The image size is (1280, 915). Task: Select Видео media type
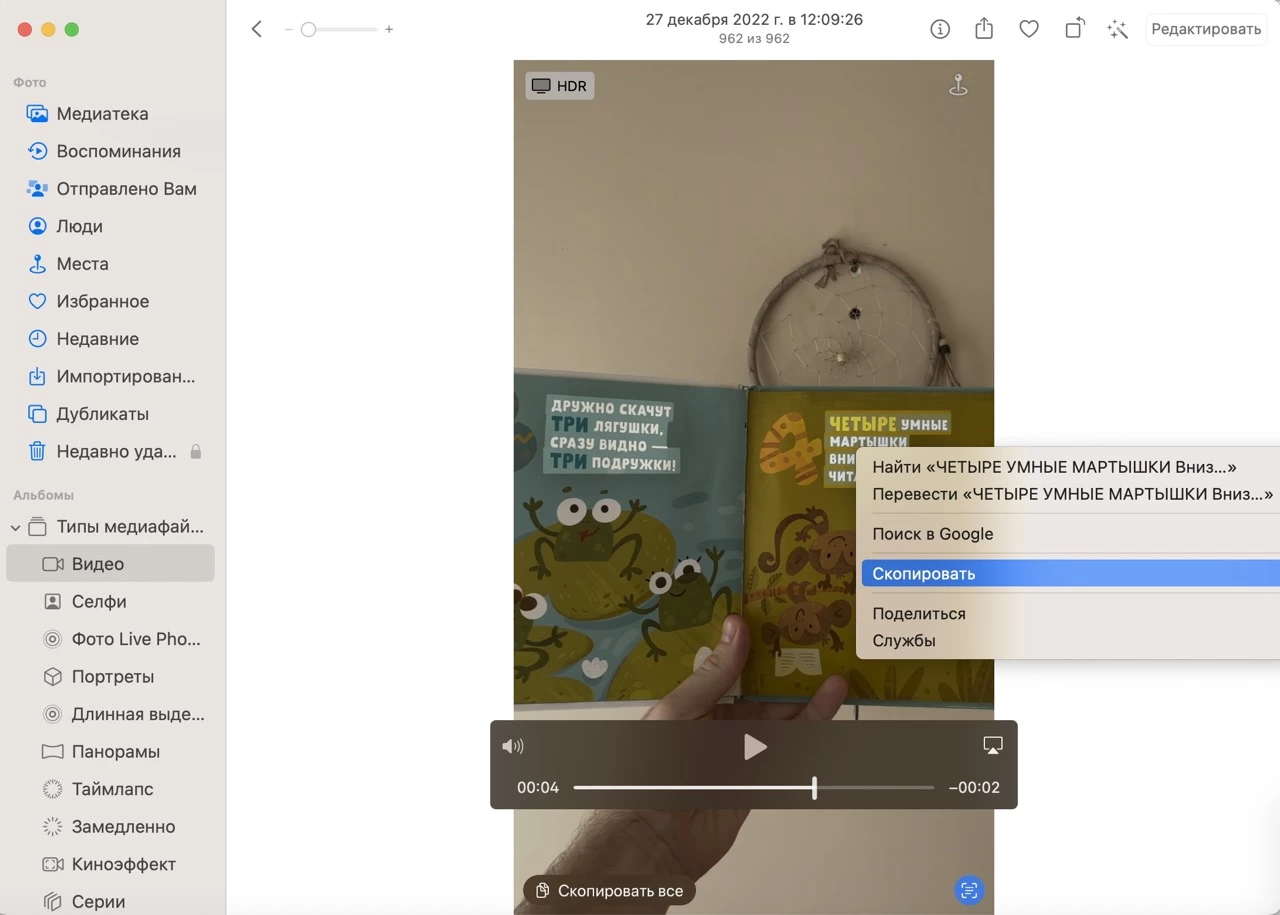coord(111,564)
